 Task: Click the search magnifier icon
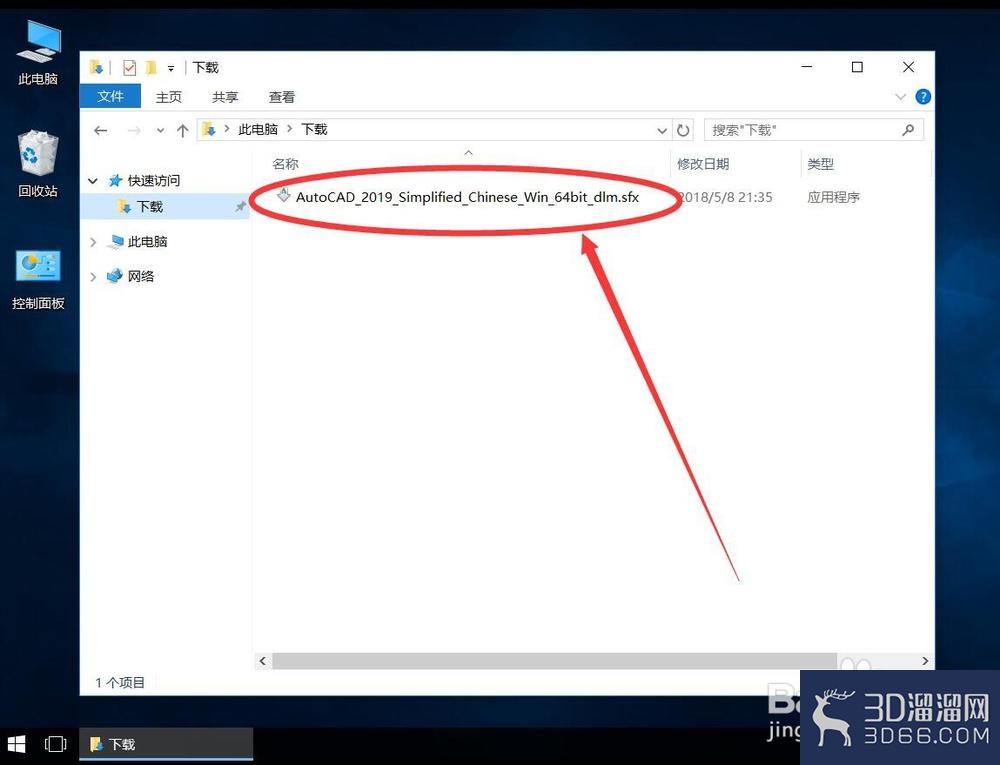click(908, 130)
